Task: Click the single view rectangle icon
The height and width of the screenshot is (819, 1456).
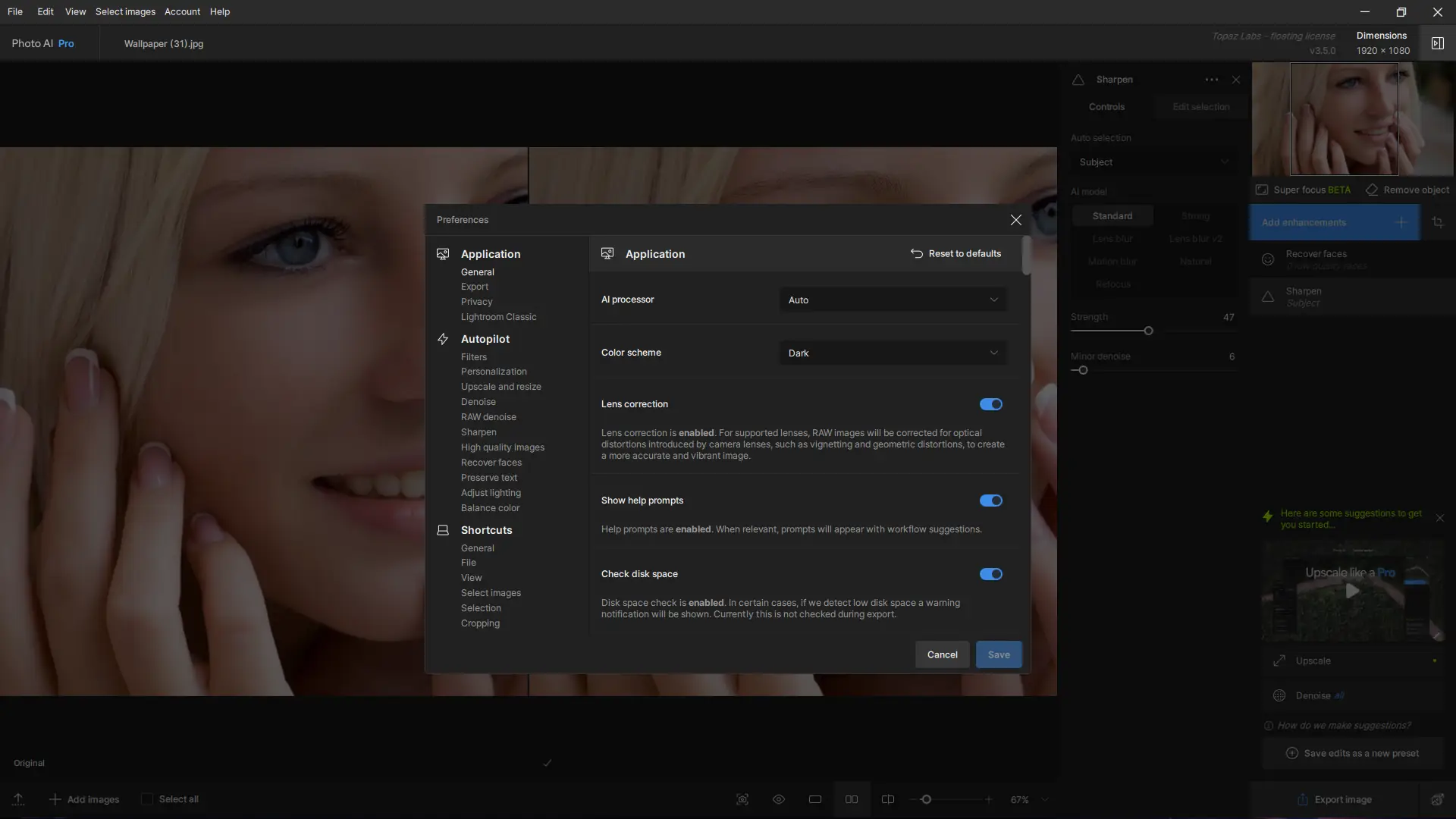Action: tap(815, 799)
